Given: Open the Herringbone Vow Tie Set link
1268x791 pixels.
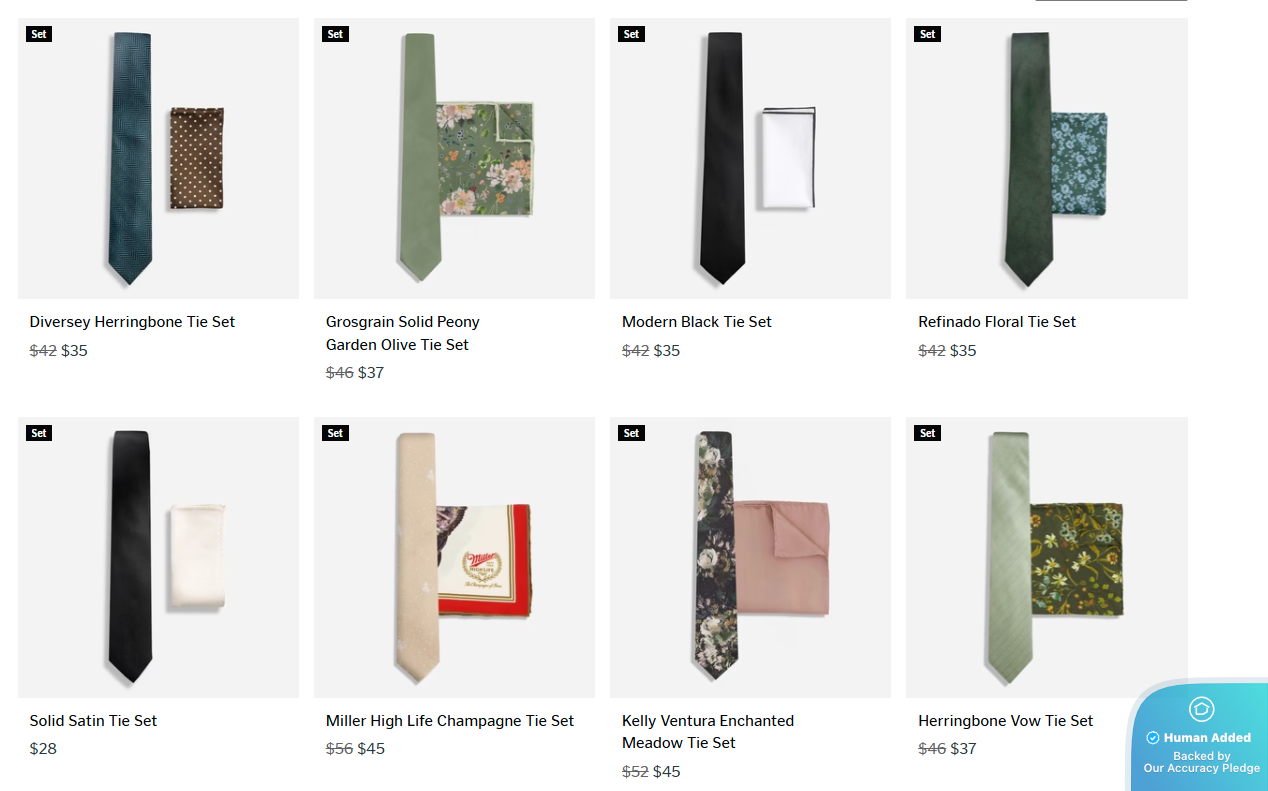Looking at the screenshot, I should (x=1005, y=721).
